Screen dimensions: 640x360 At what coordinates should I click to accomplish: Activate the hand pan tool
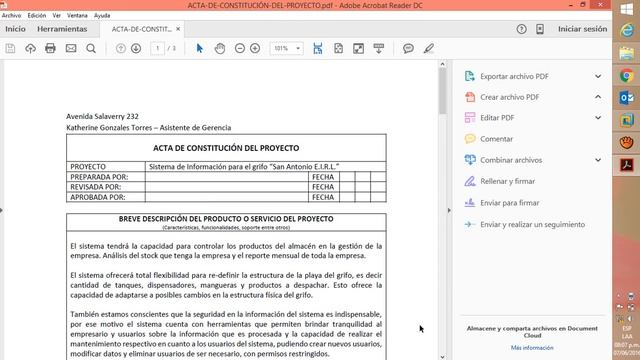pos(220,49)
